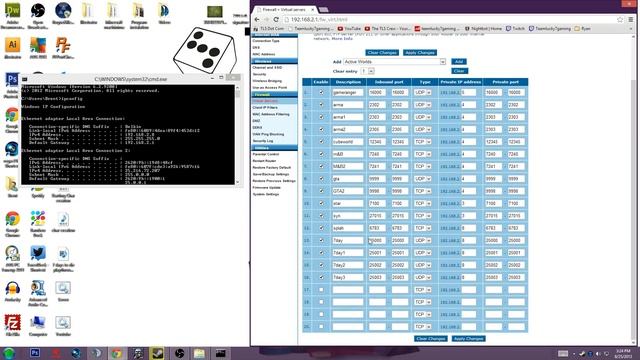Click the cmd window's vertical scrollbar

(238, 134)
